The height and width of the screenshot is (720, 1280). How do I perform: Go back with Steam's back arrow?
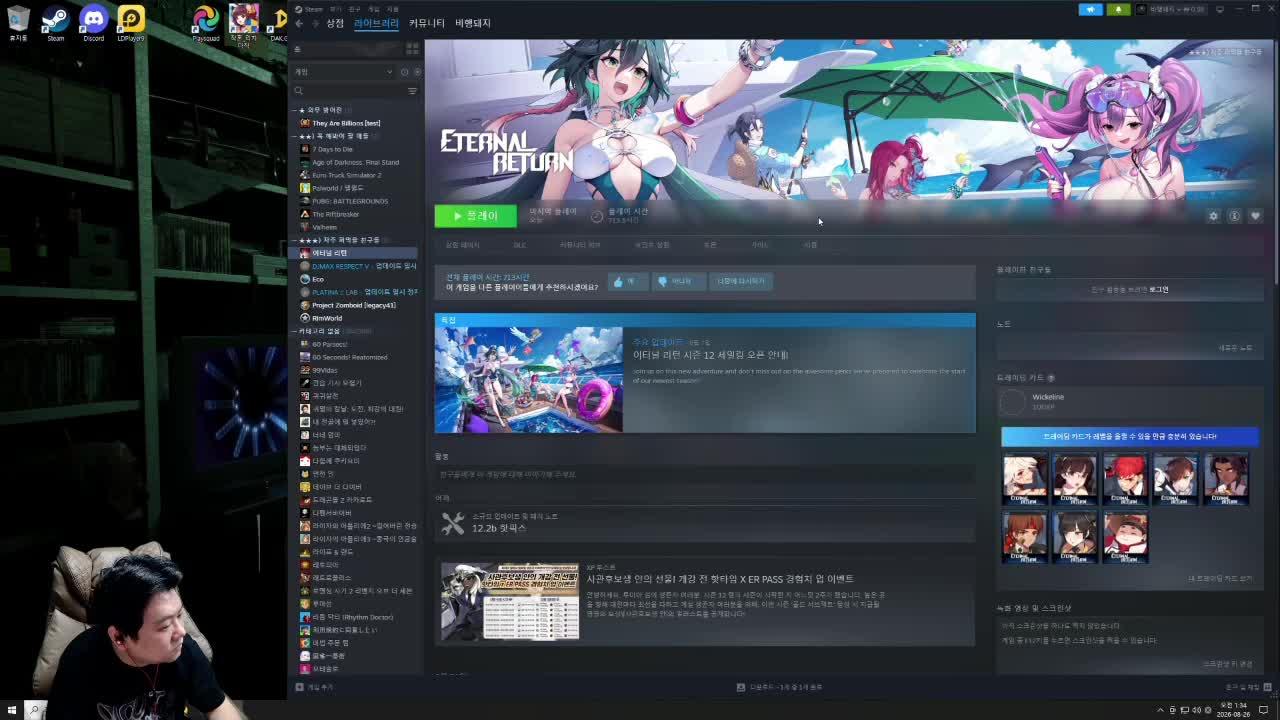298,23
